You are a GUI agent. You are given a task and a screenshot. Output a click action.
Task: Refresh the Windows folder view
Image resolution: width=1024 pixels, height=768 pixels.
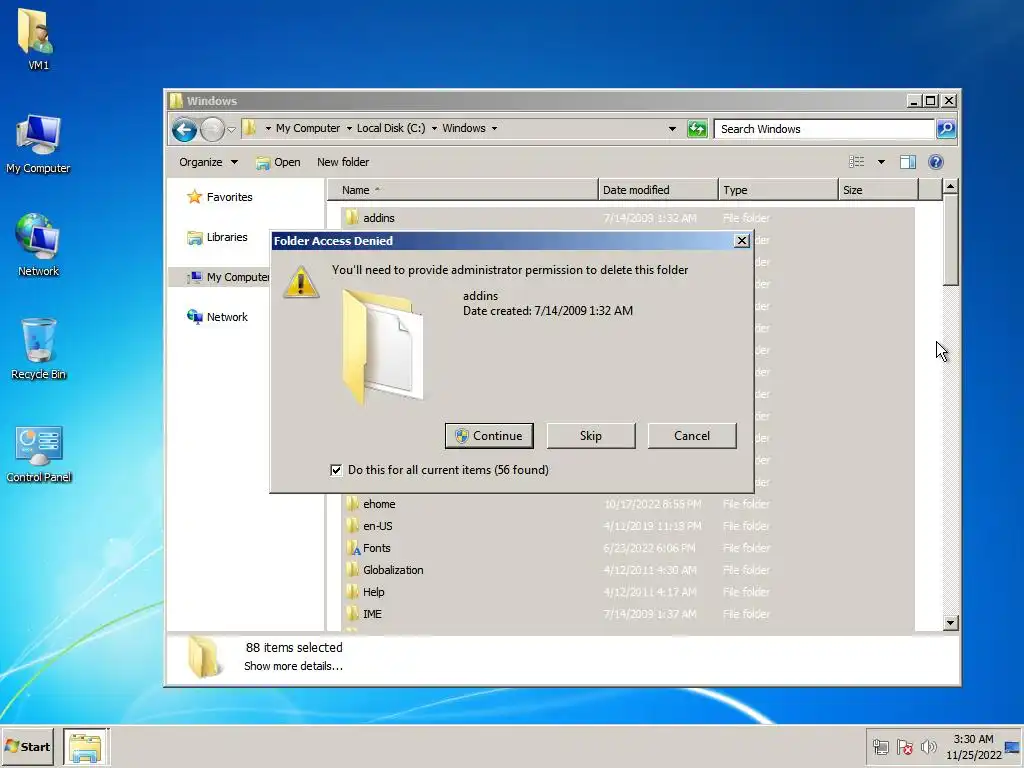pyautogui.click(x=697, y=129)
